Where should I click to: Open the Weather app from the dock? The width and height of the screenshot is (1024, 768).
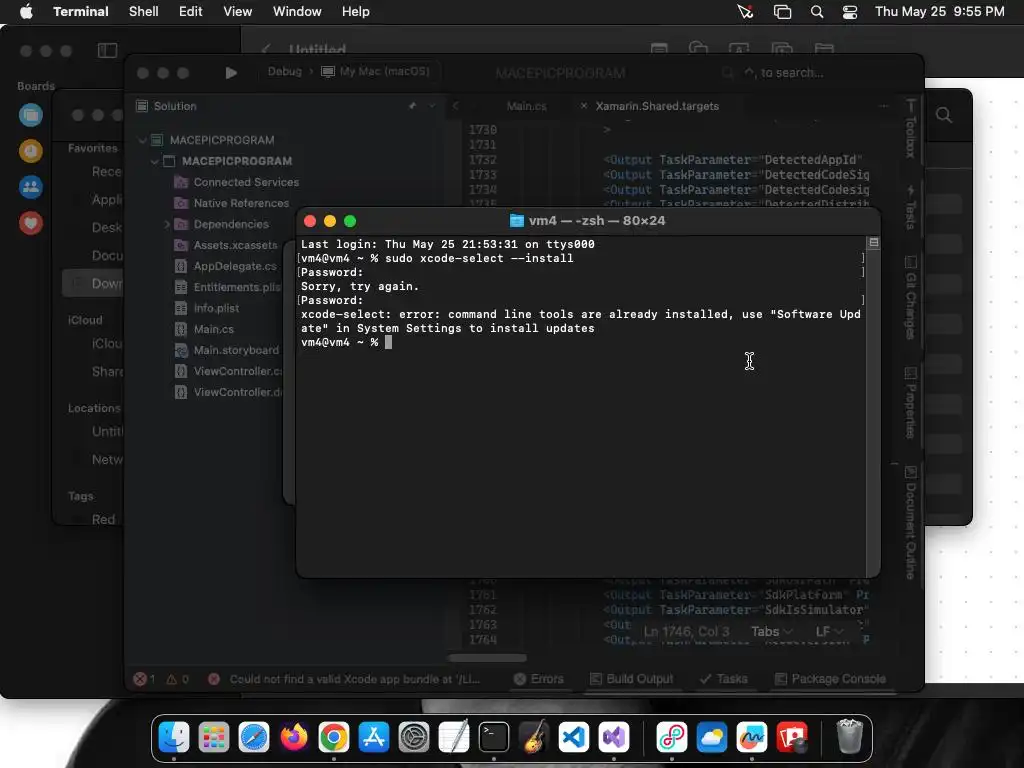[x=712, y=738]
